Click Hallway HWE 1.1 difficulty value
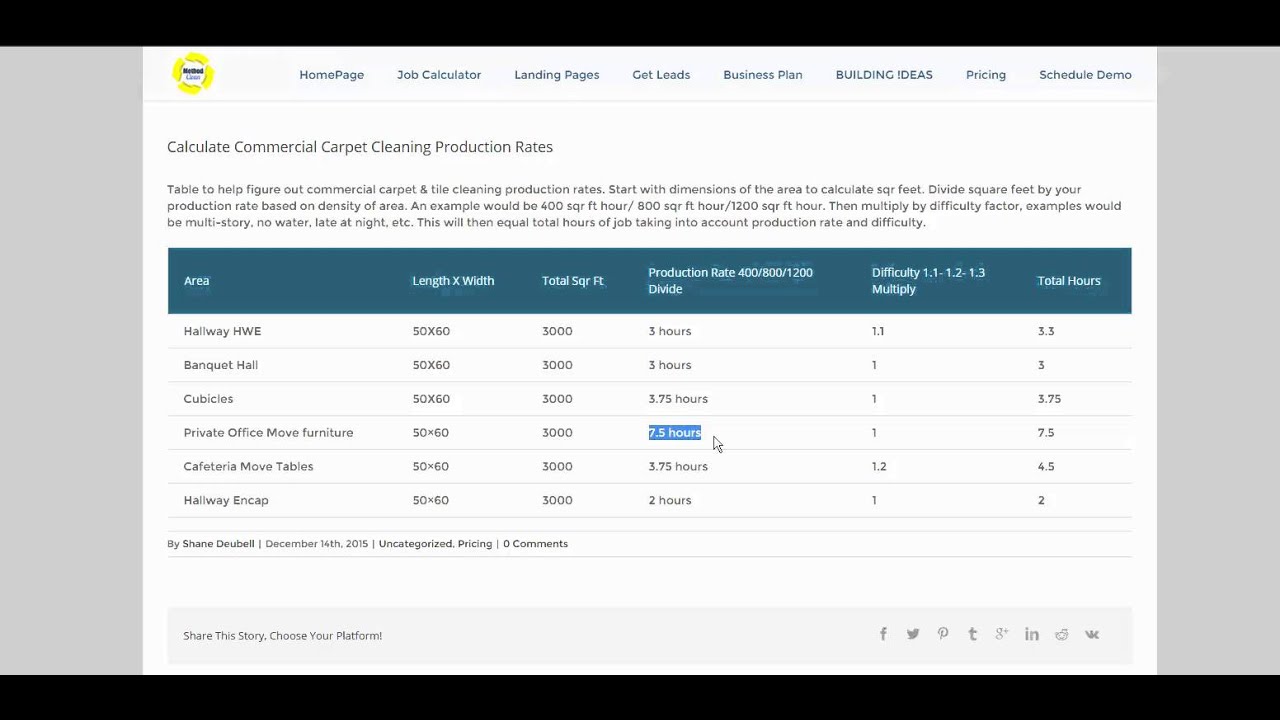Image resolution: width=1280 pixels, height=720 pixels. coord(878,331)
